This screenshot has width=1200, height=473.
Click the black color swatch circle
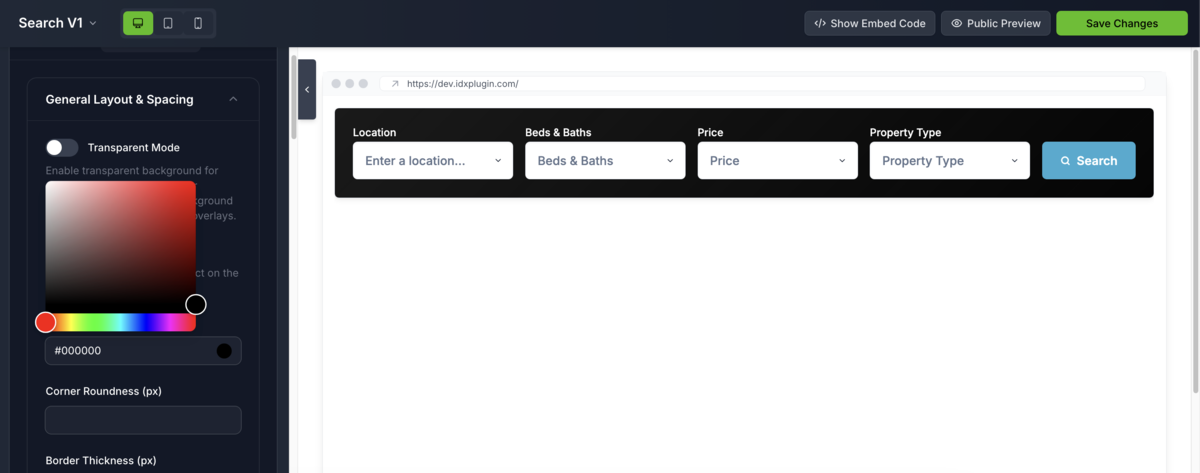point(224,351)
